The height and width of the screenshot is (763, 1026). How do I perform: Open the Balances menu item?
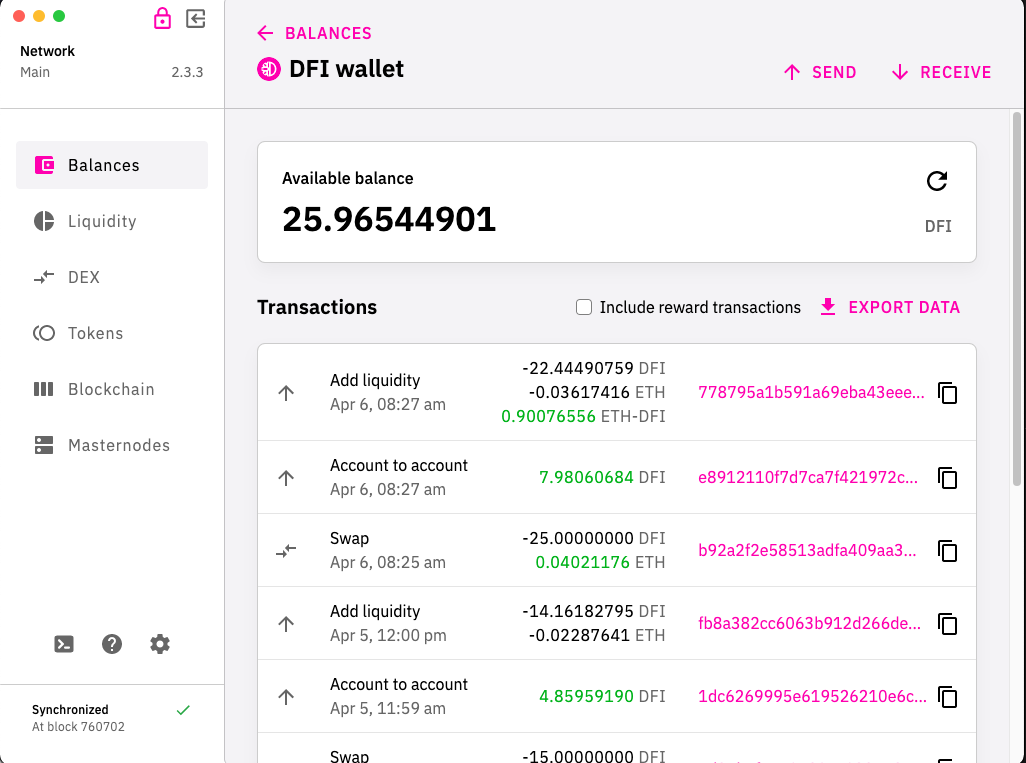click(x=112, y=165)
